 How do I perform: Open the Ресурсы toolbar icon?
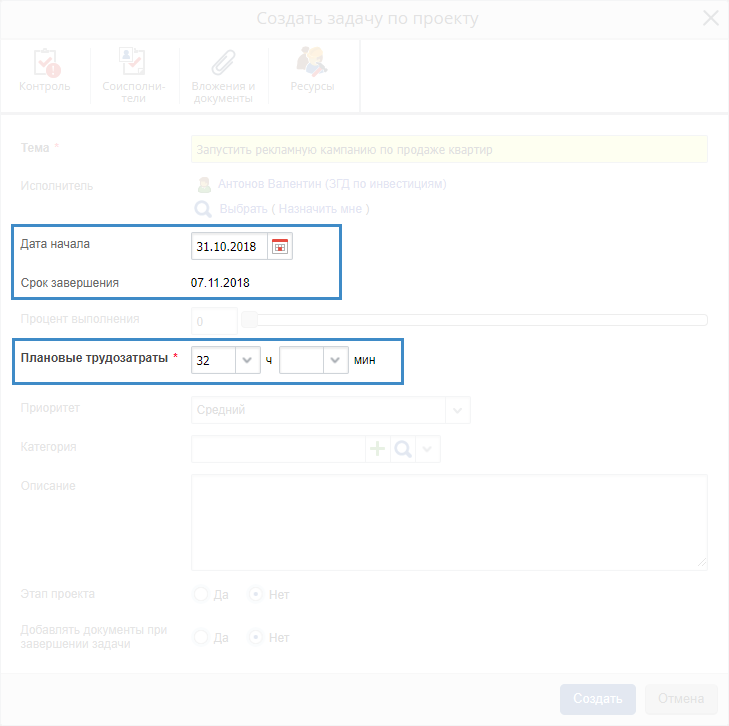pos(311,63)
